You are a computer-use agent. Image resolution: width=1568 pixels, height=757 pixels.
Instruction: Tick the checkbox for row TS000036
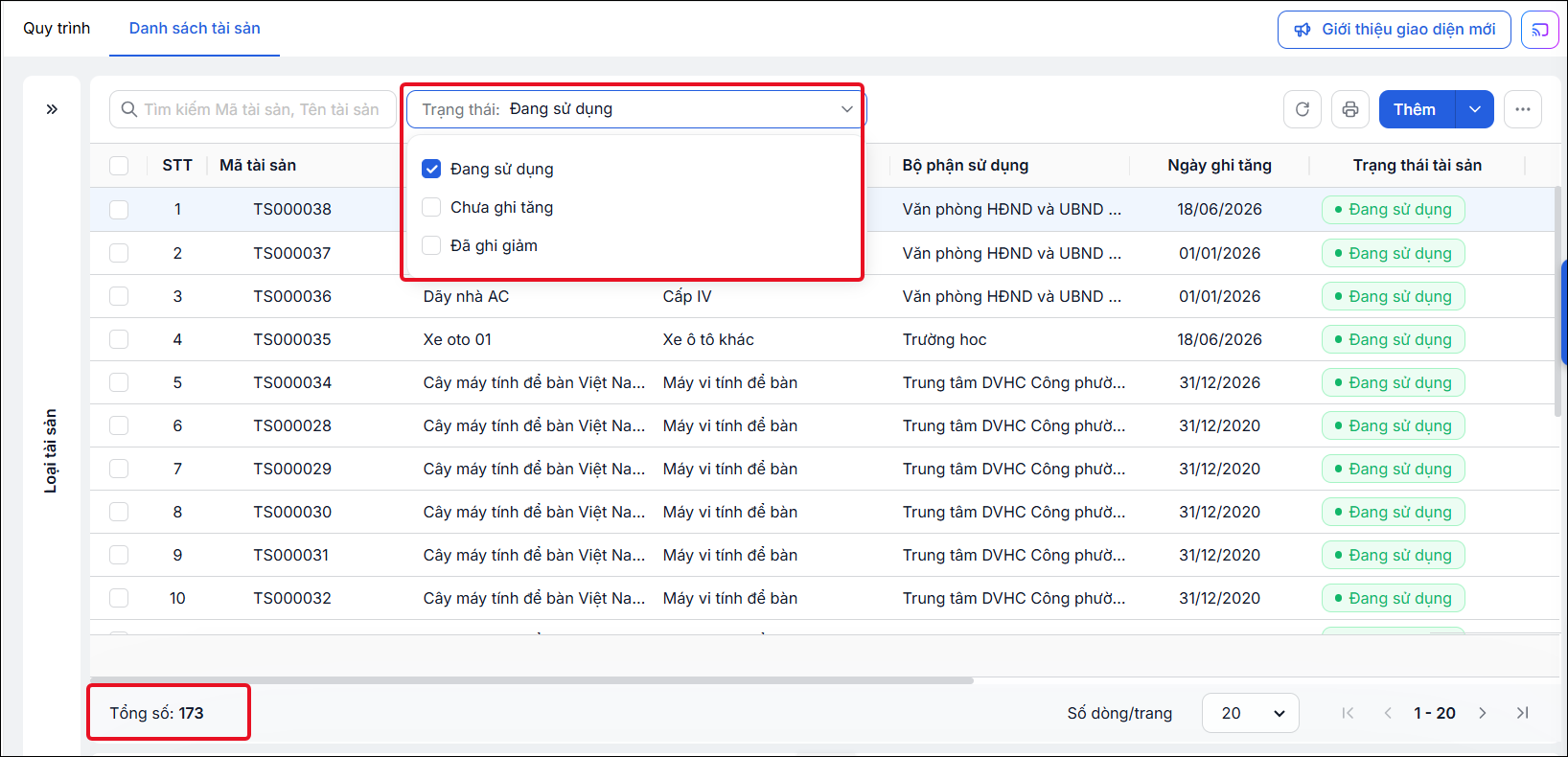pyautogui.click(x=119, y=296)
